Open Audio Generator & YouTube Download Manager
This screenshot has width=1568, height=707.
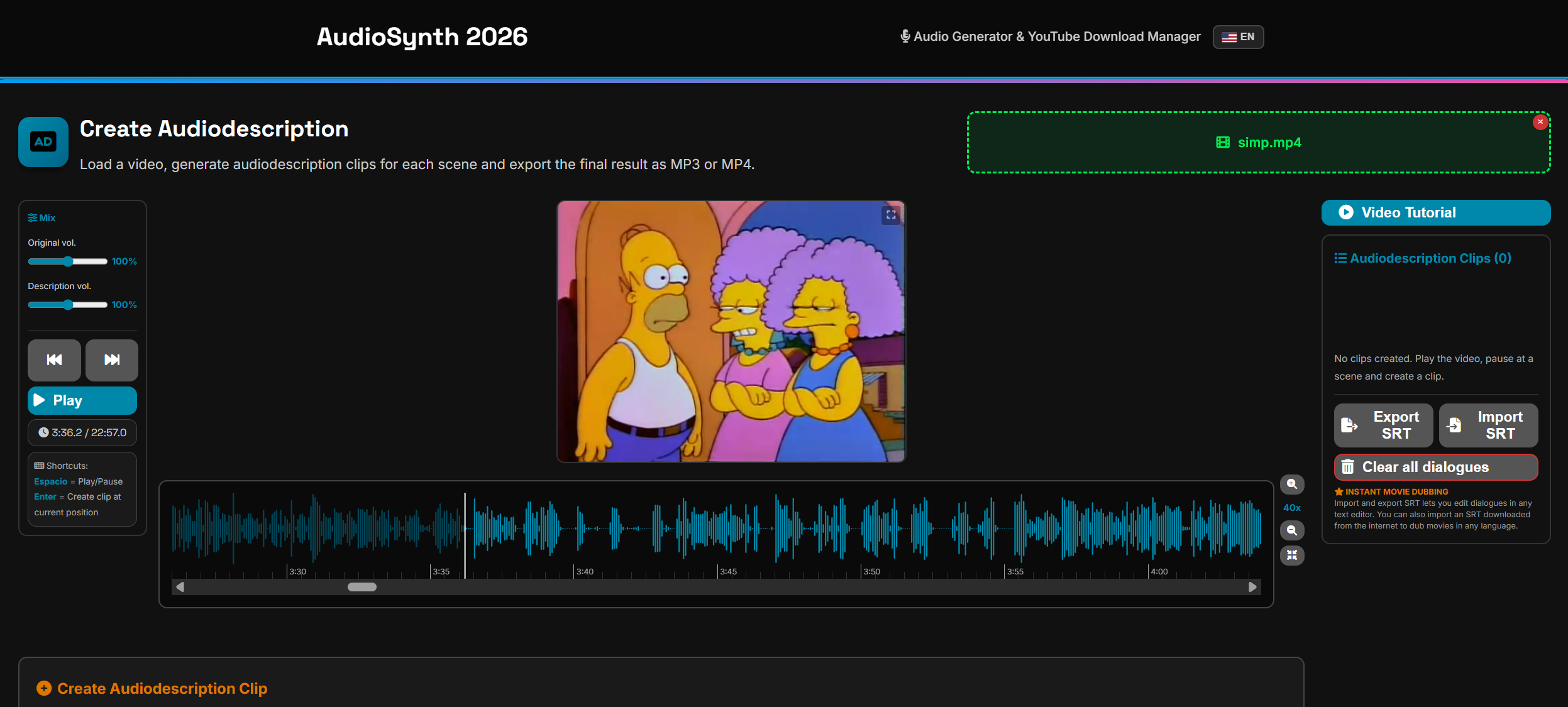coord(1051,36)
